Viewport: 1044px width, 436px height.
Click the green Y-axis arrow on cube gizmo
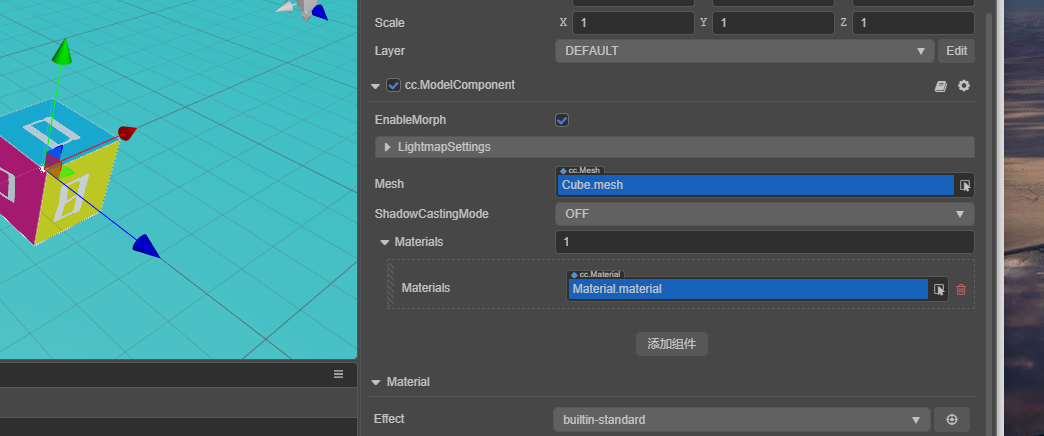click(x=62, y=49)
